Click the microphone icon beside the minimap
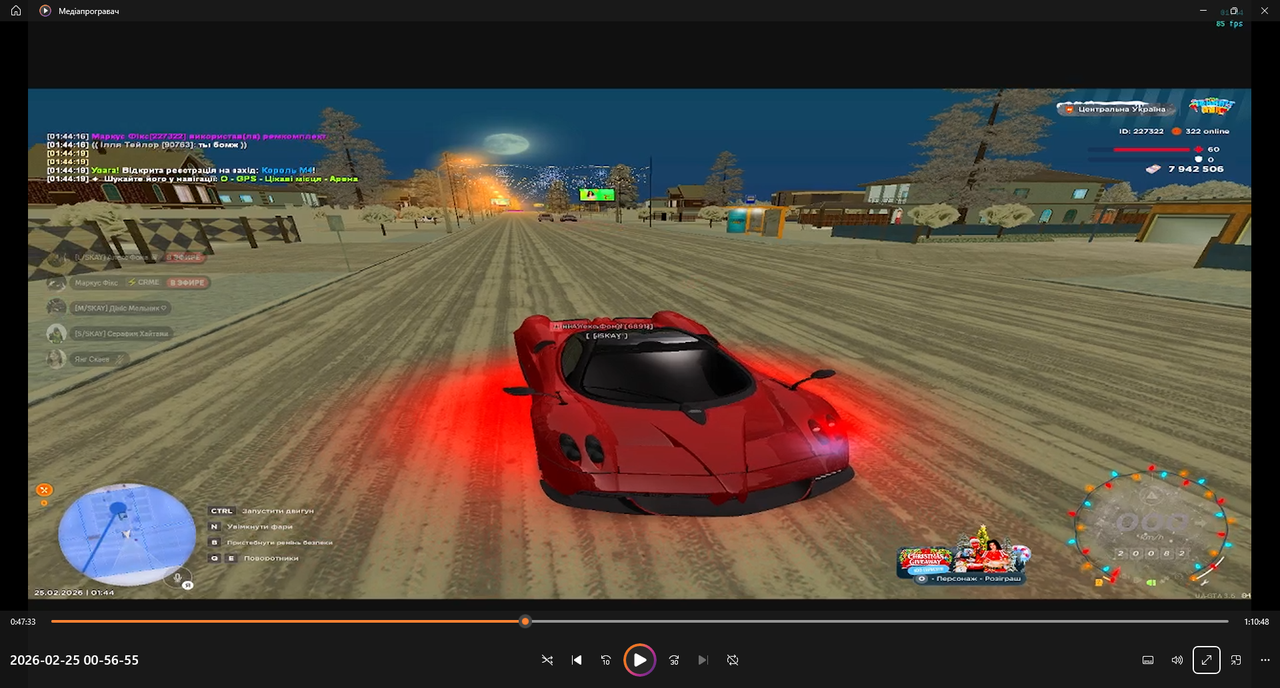1280x688 pixels. tap(178, 578)
